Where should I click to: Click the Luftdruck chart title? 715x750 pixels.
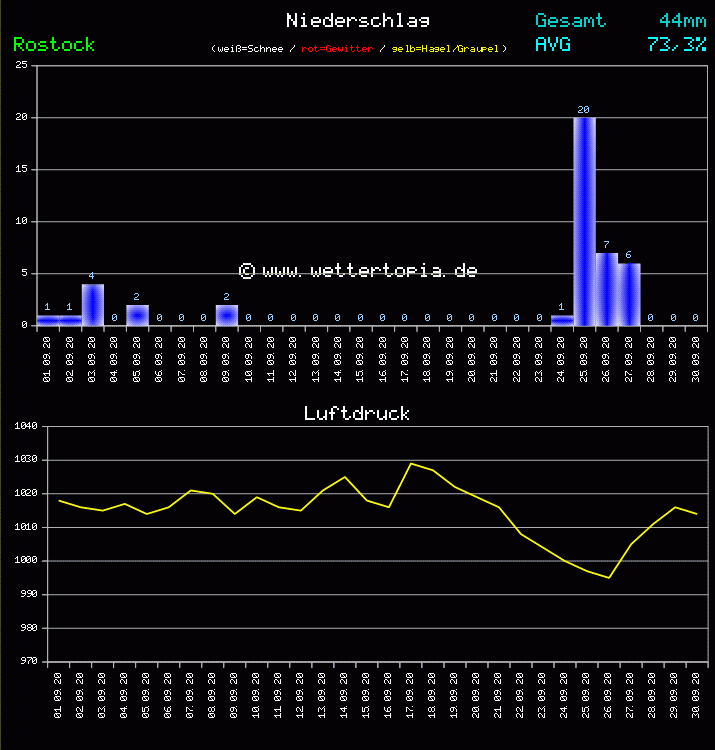357,413
